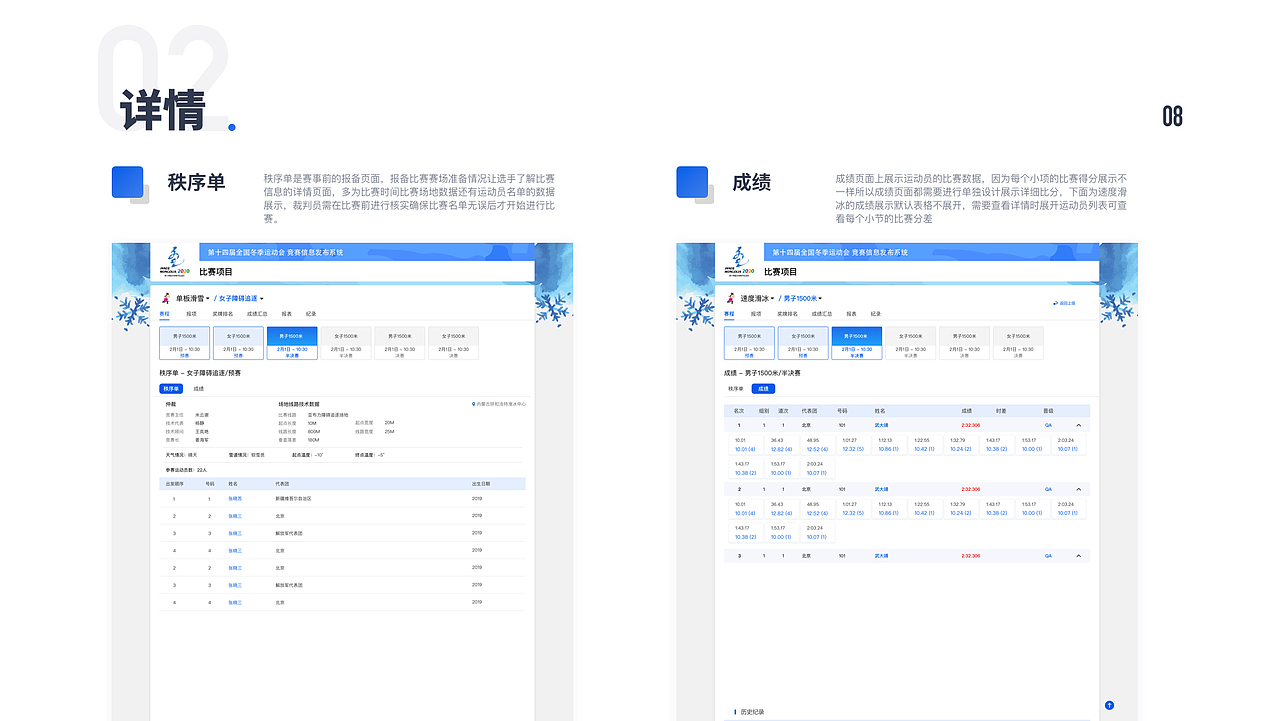The image size is (1280, 721).
Task: Select the 赛程 tab in the left mockup
Action: [165, 314]
